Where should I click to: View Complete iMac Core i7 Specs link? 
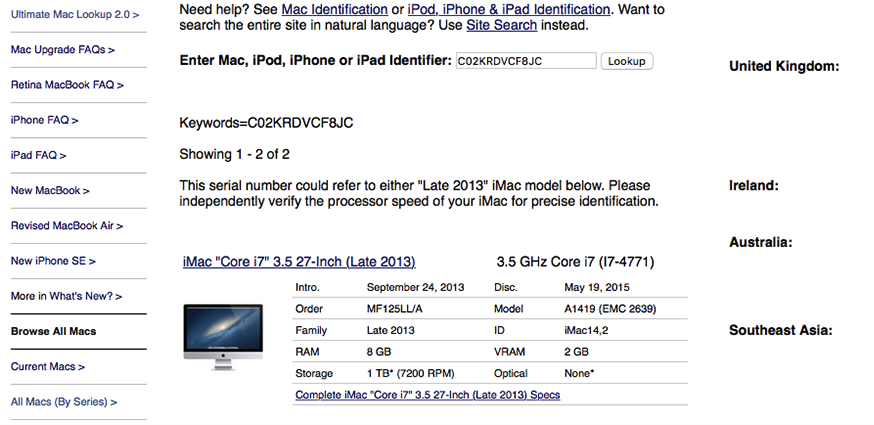[x=427, y=395]
